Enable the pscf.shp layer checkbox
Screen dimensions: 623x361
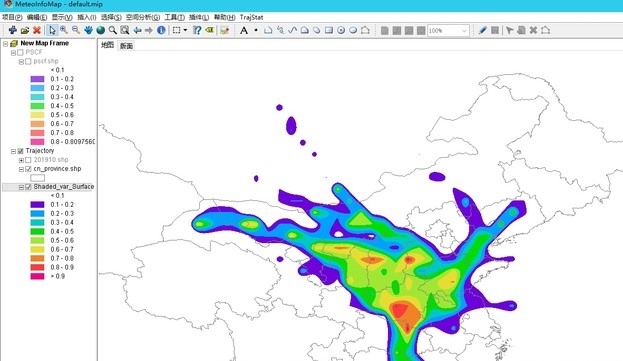[28, 62]
